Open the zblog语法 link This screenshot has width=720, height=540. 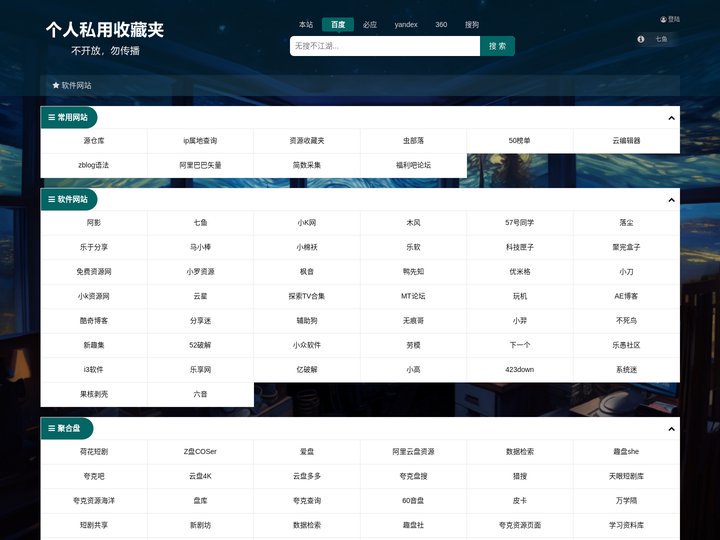coord(94,165)
